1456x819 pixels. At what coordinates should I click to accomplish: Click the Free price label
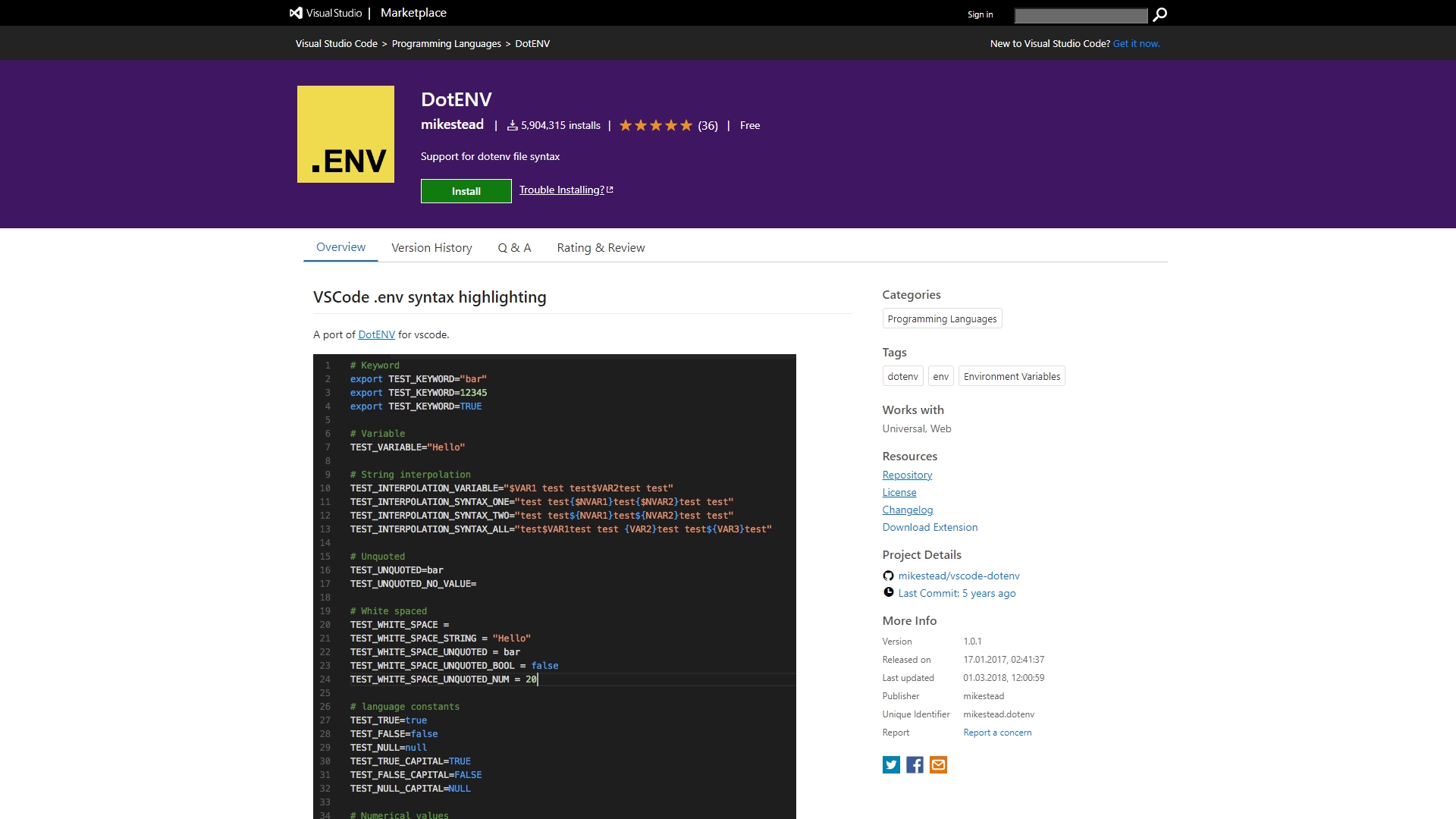750,125
